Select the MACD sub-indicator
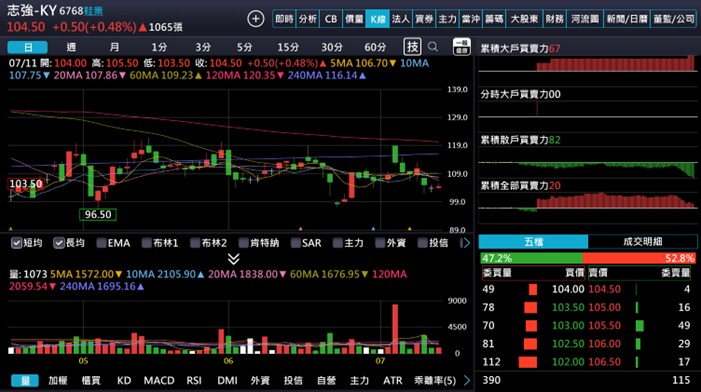Screen dimensions: 701x392 pos(159,380)
